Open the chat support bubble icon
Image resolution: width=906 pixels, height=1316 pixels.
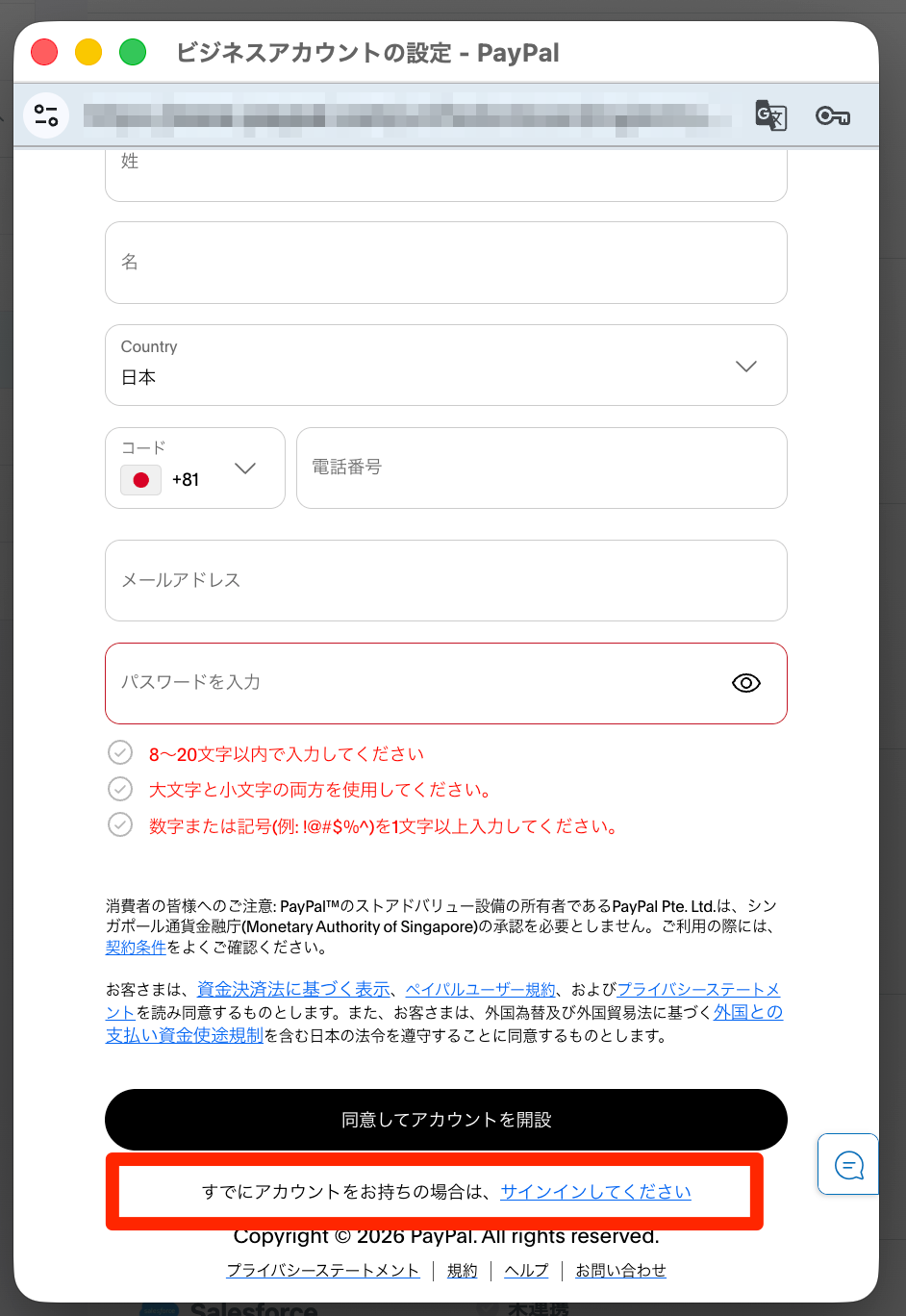[848, 1165]
